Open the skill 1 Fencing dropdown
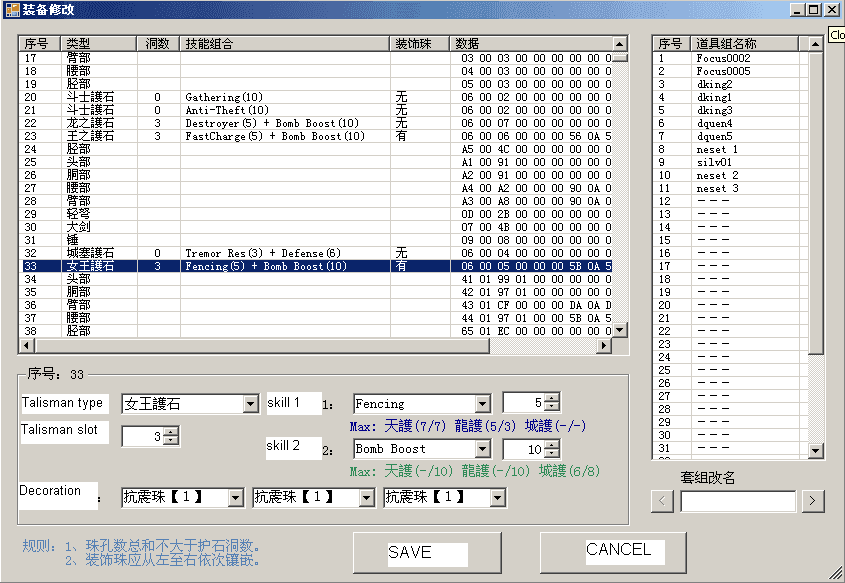845x583 pixels. [x=482, y=403]
